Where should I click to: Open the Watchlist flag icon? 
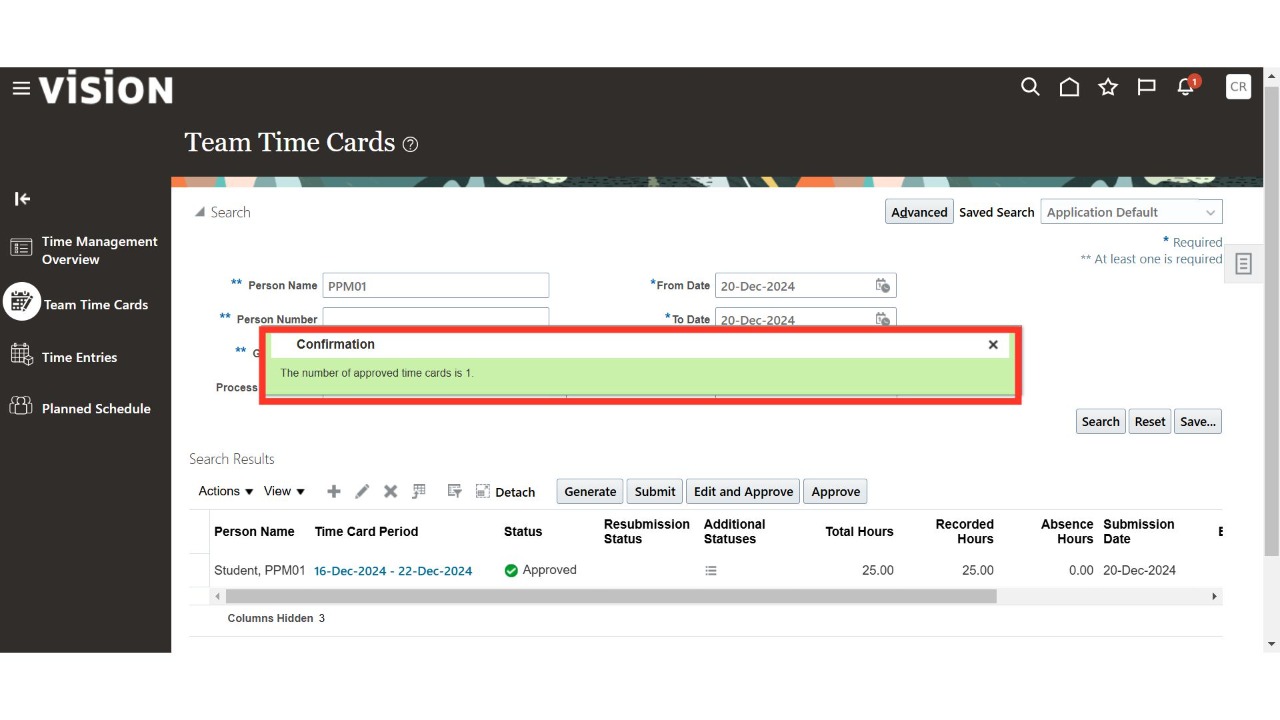(1147, 87)
